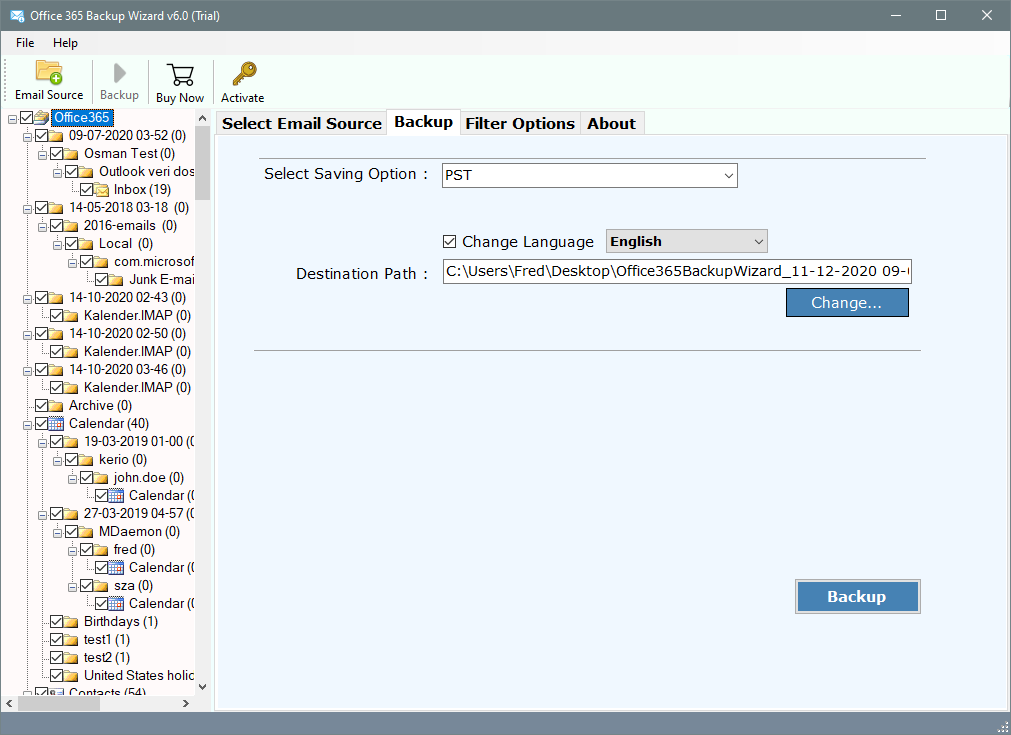Image resolution: width=1011 pixels, height=735 pixels.
Task: Uncheck the Birthdays (1) checkbox
Action: pos(56,622)
